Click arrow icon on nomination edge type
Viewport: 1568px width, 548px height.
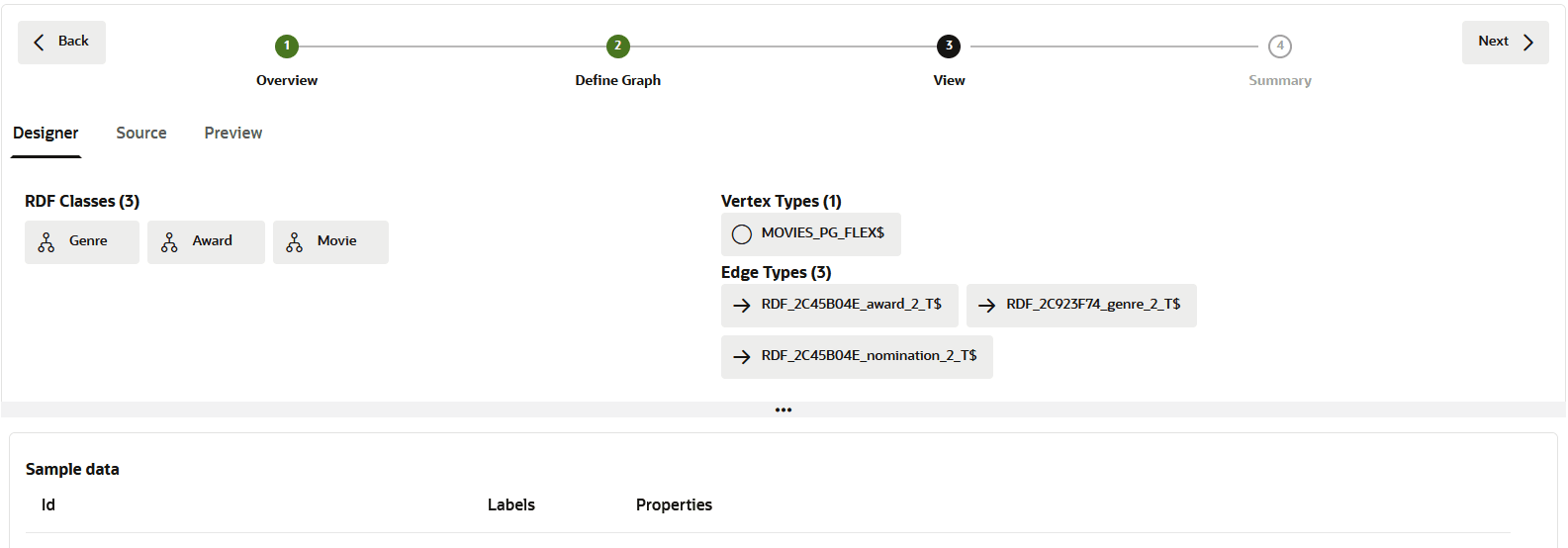pyautogui.click(x=742, y=357)
